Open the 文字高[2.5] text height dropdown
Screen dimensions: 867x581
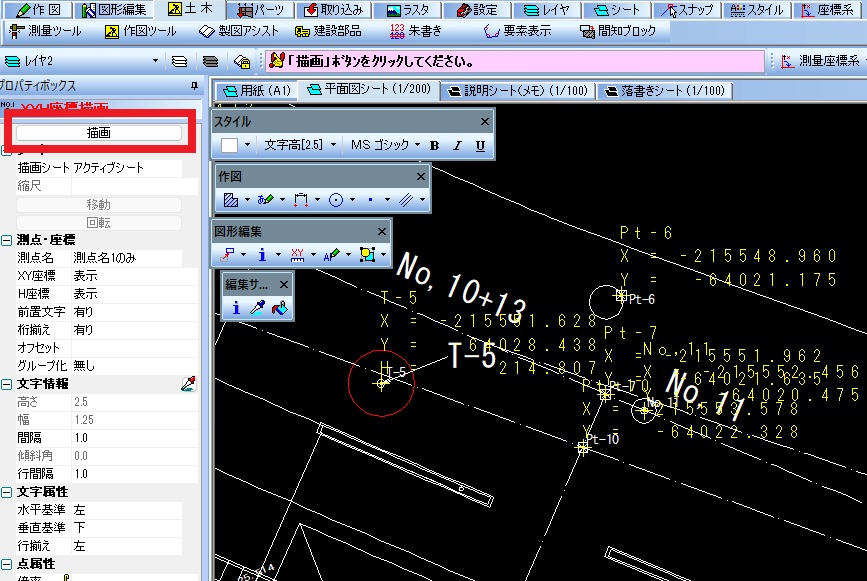[298, 146]
